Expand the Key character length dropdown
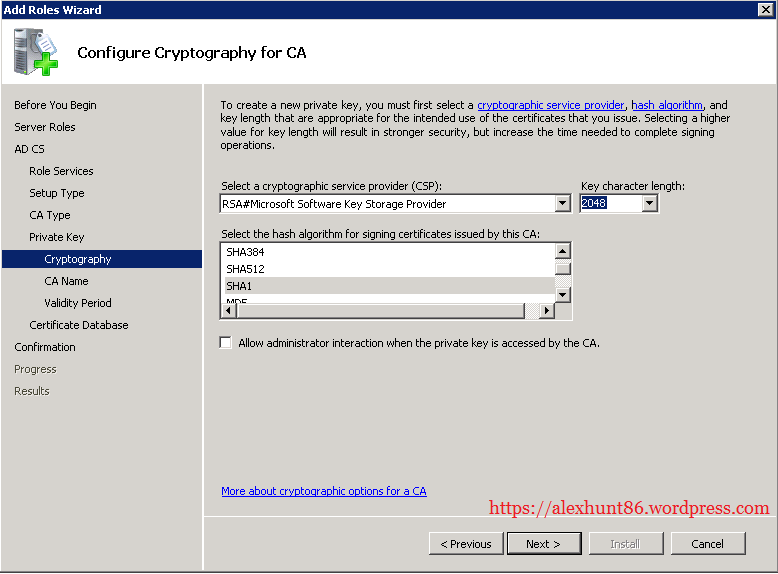The width and height of the screenshot is (778, 574). click(649, 204)
